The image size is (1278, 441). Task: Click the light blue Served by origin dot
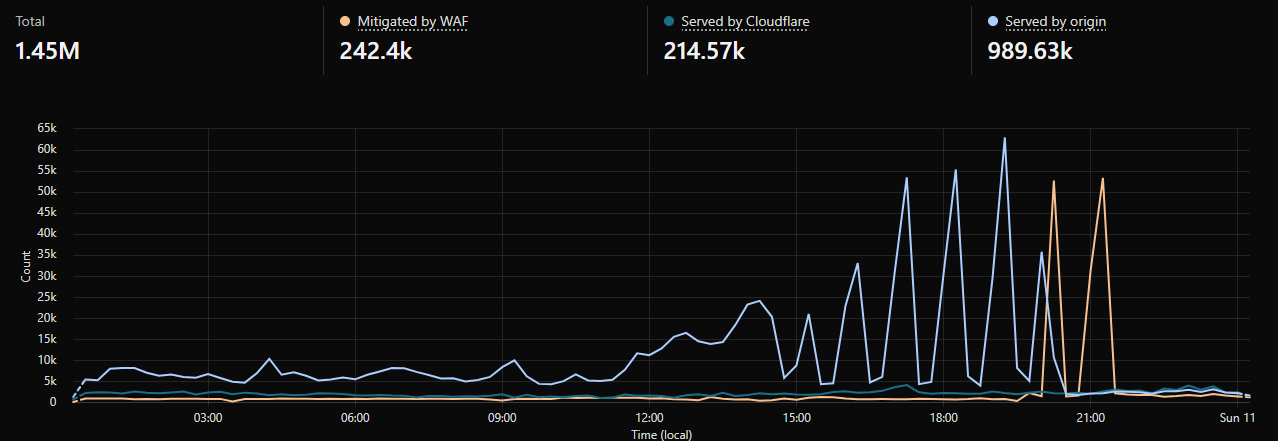click(993, 21)
